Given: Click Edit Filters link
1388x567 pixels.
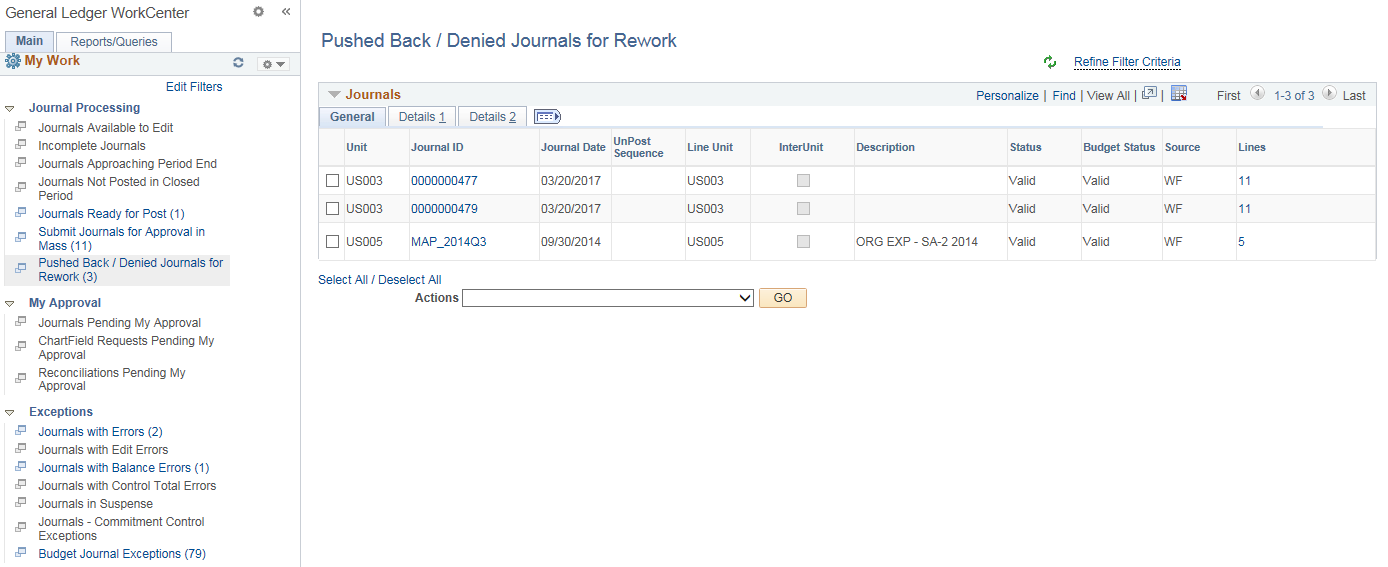Looking at the screenshot, I should tap(194, 87).
